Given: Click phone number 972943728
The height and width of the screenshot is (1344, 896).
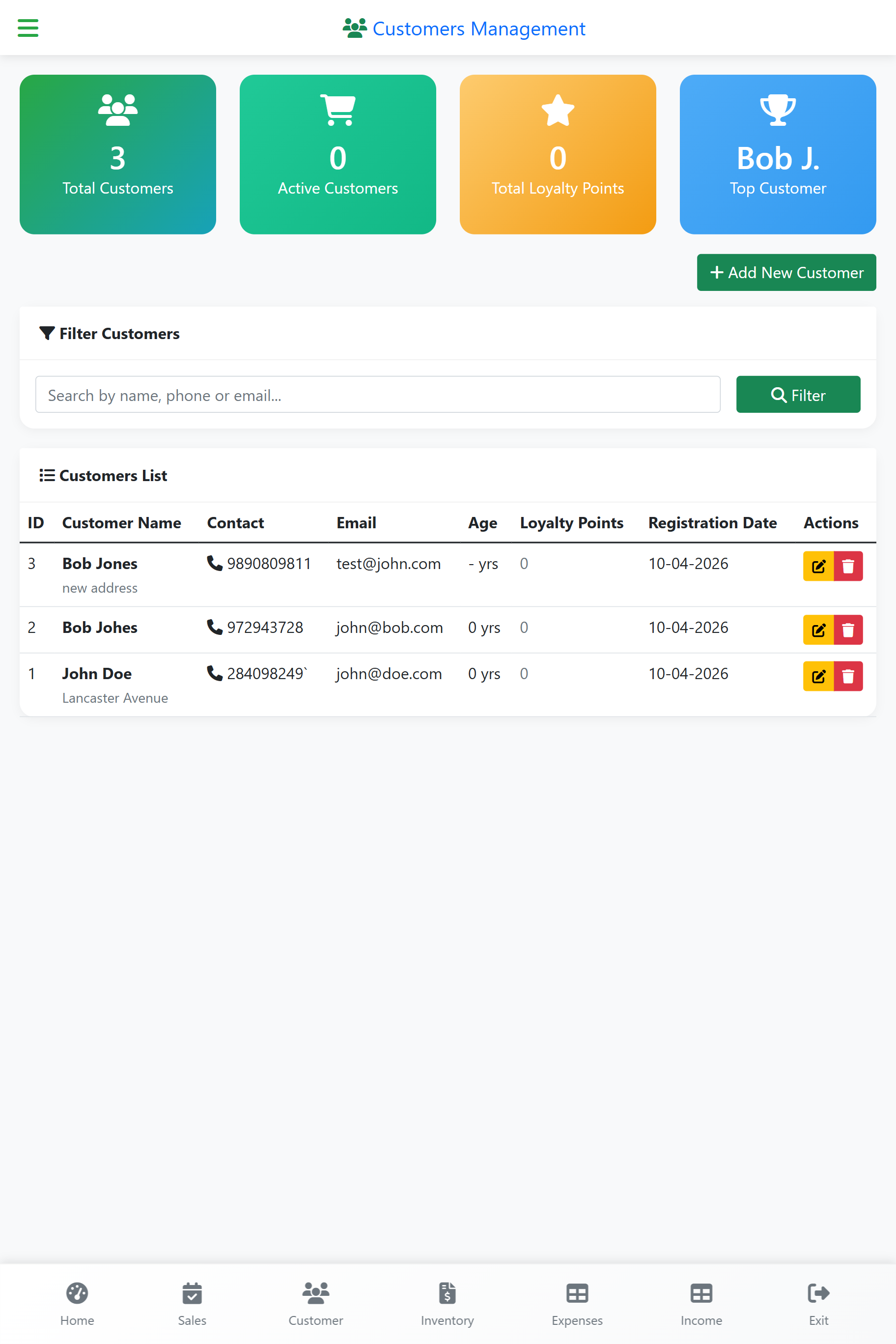Looking at the screenshot, I should pyautogui.click(x=265, y=627).
